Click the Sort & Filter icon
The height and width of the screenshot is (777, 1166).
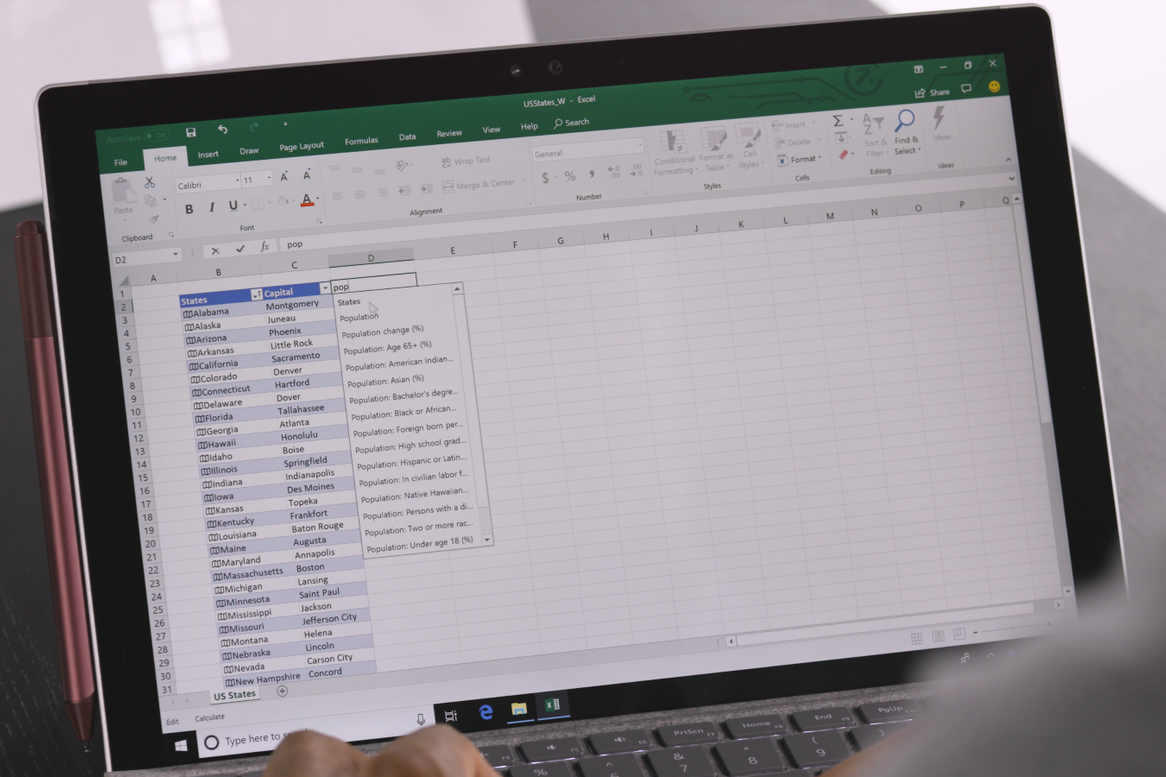(x=873, y=125)
